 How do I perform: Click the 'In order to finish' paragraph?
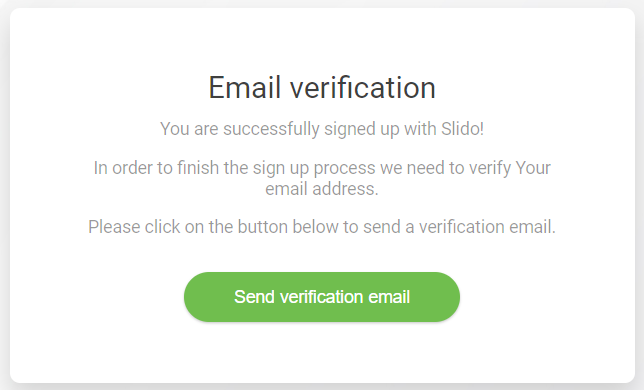tap(322, 178)
